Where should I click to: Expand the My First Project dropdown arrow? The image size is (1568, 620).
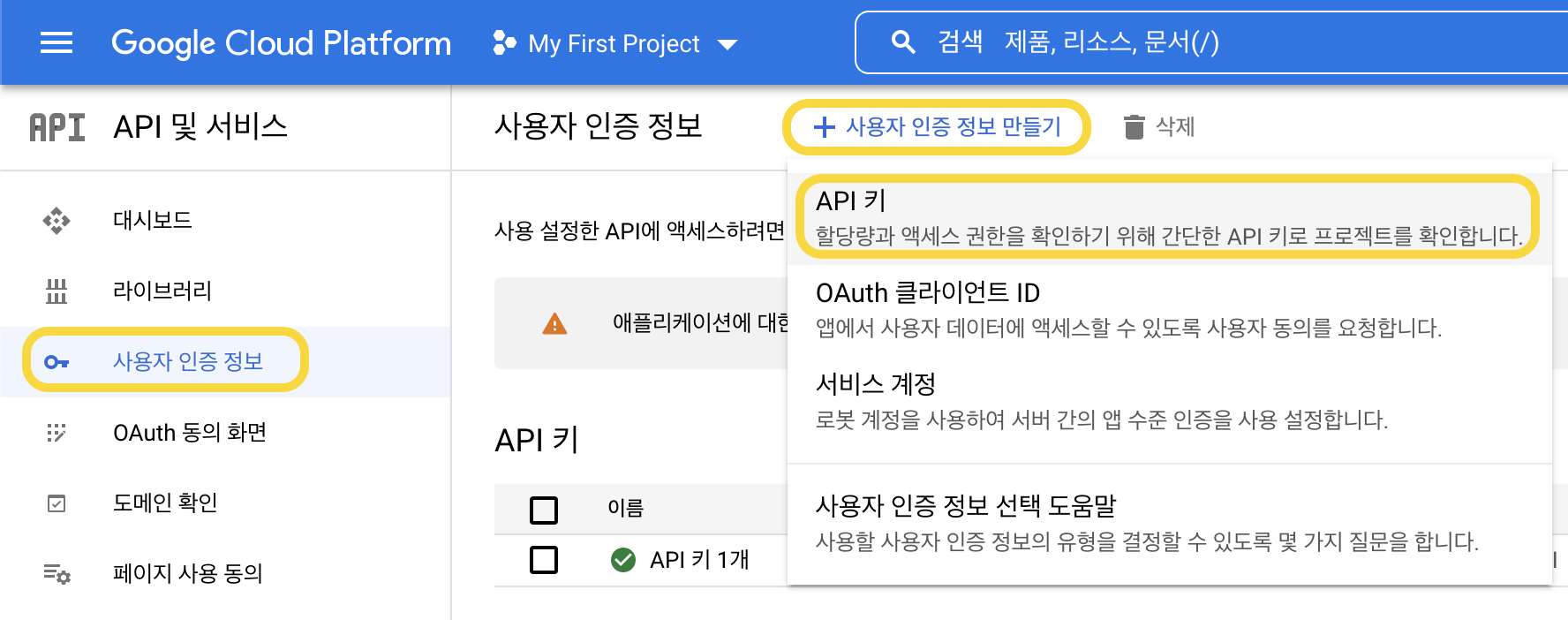tap(727, 44)
